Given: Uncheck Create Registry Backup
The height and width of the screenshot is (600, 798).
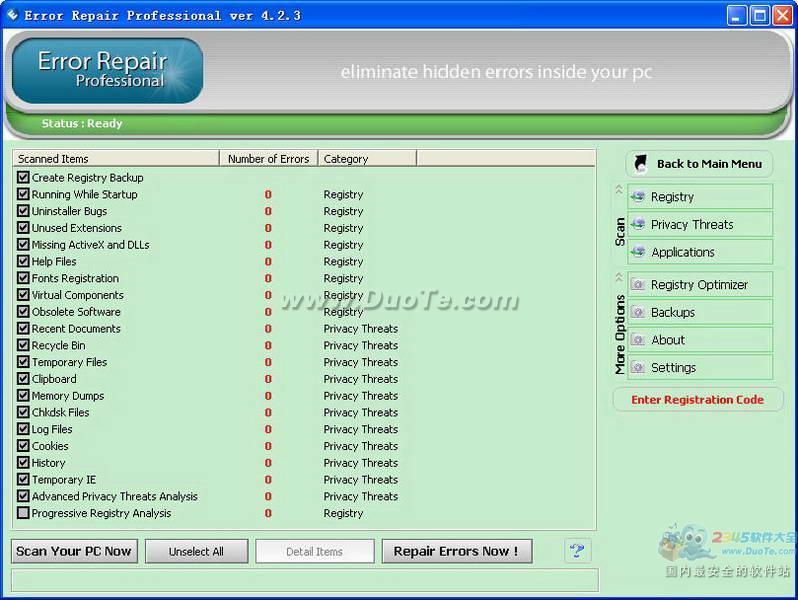Looking at the screenshot, I should coord(23,177).
